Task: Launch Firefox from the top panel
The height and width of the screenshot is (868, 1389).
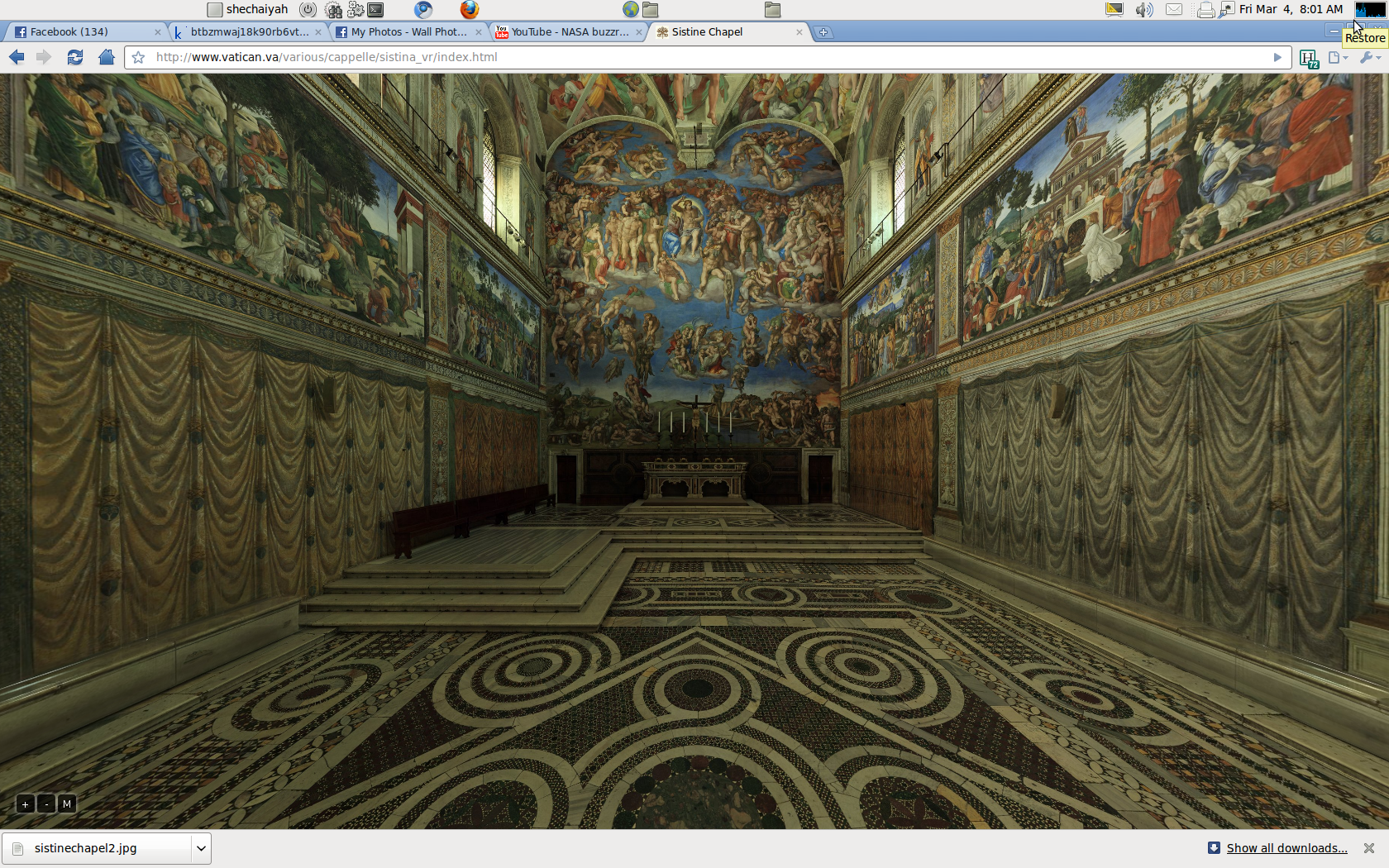Action: pyautogui.click(x=470, y=10)
